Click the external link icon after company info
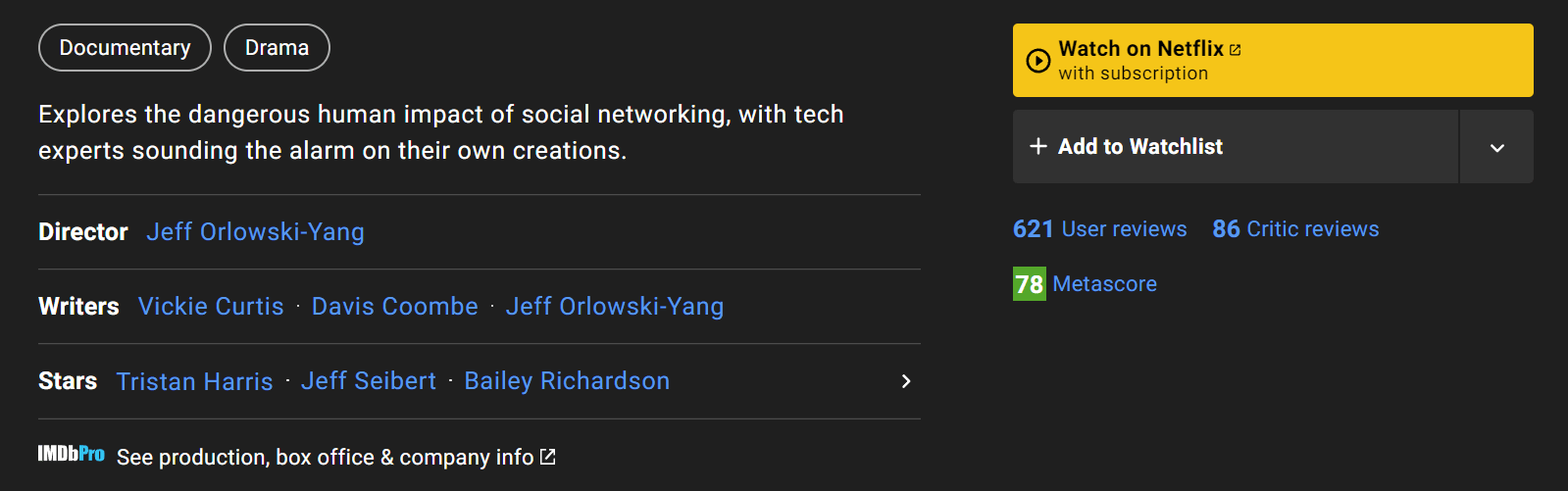The height and width of the screenshot is (491, 1568). [548, 457]
